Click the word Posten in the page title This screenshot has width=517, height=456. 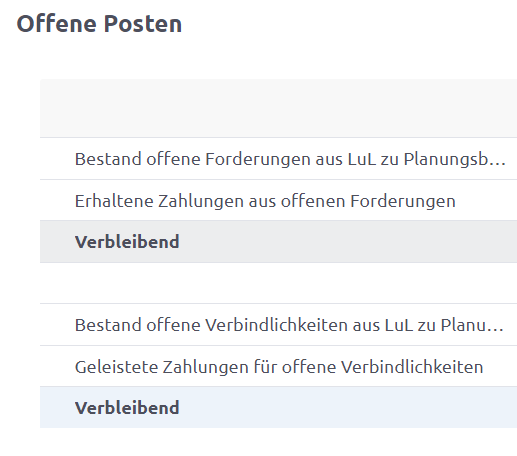tap(143, 24)
